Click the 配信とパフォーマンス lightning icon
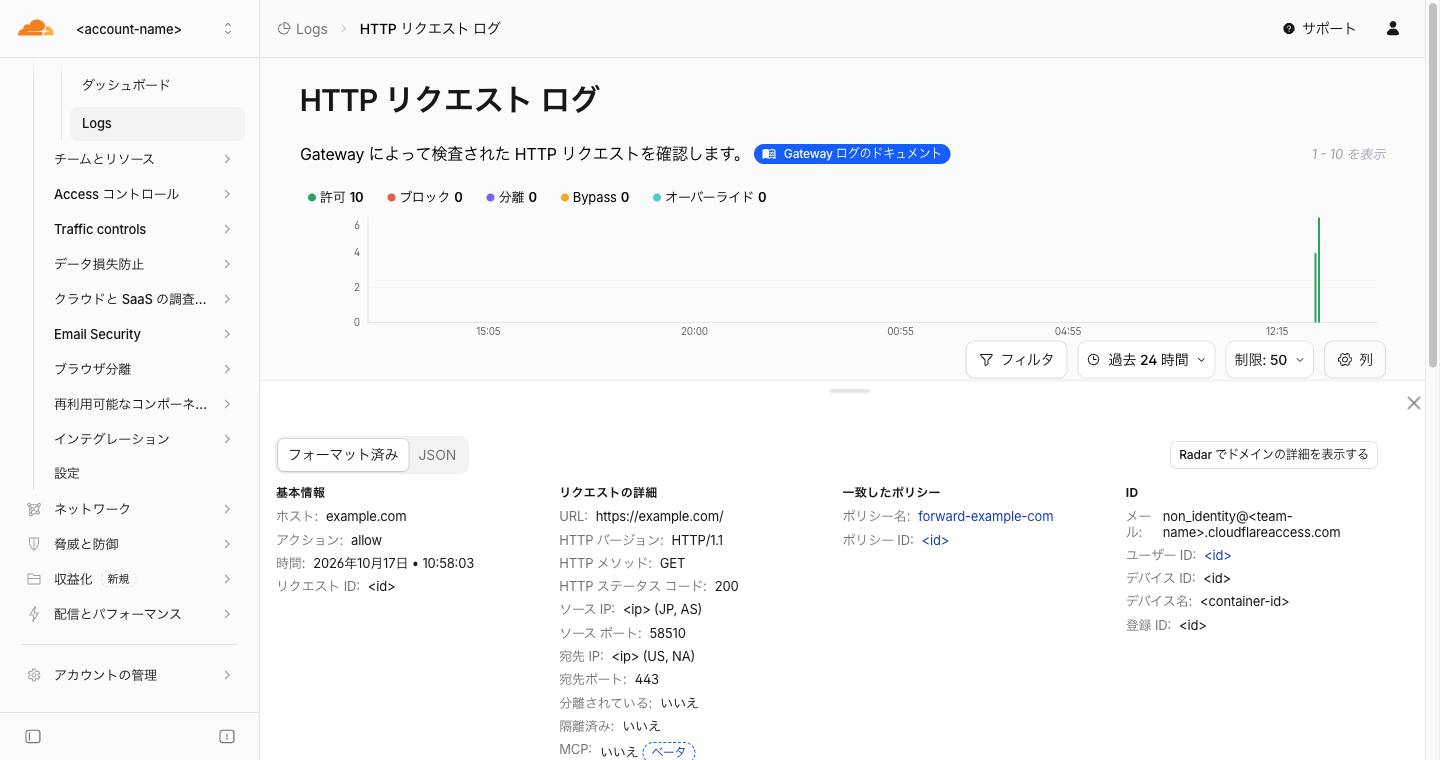 click(x=34, y=614)
